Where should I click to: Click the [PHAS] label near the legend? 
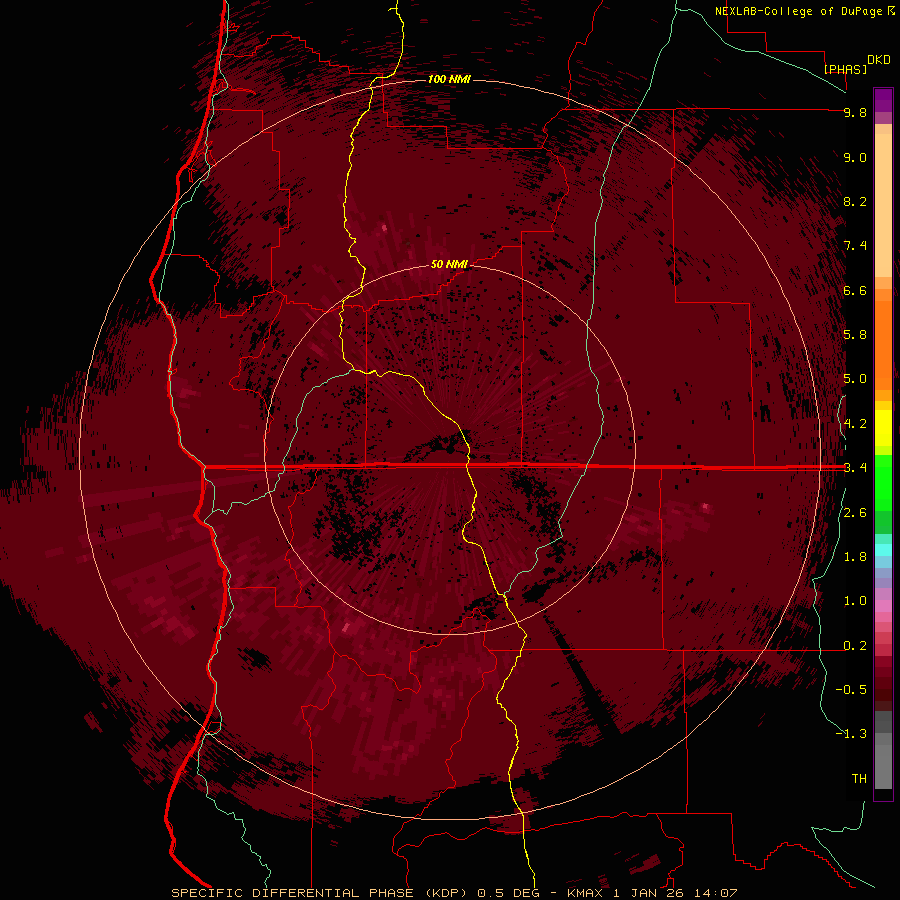click(x=845, y=69)
